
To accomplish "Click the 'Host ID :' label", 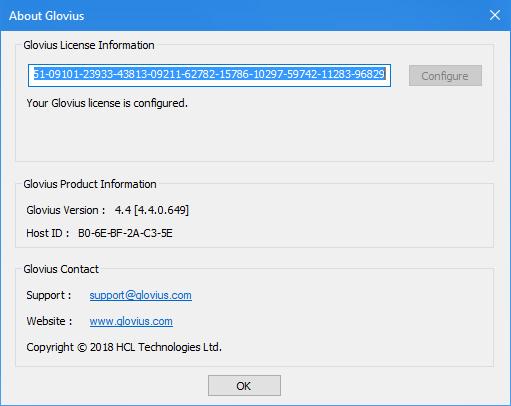I will tap(48, 233).
